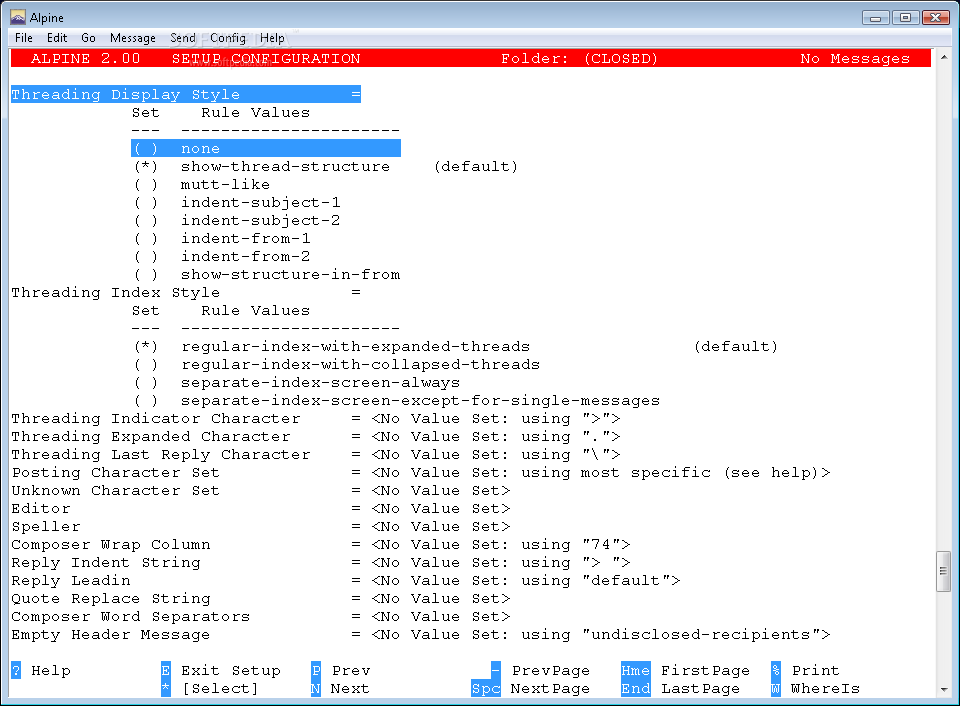Click the Hme key for FirstPage
This screenshot has width=960, height=706.
[x=636, y=670]
